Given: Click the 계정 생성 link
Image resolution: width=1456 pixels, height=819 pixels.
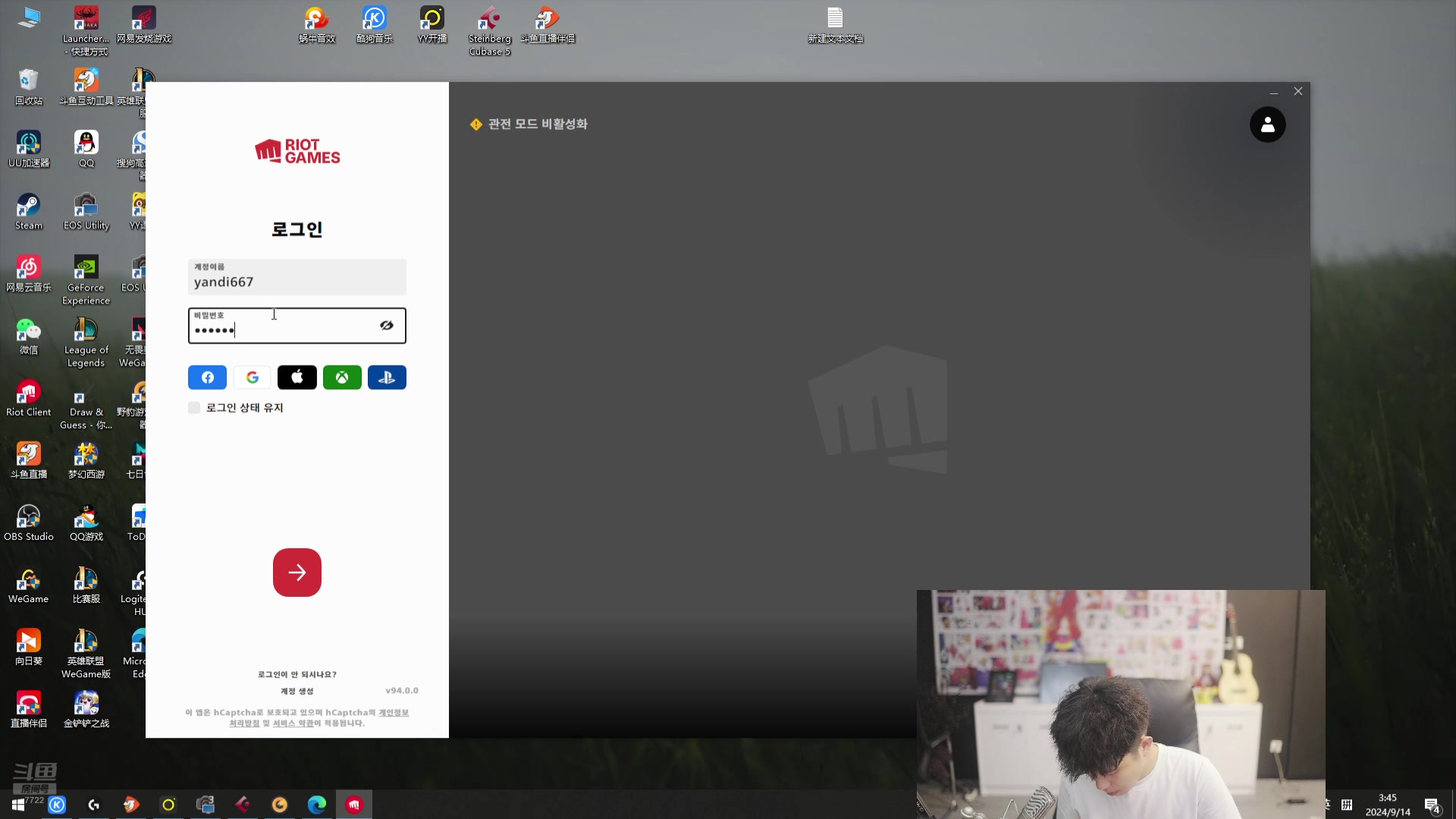Looking at the screenshot, I should [297, 691].
